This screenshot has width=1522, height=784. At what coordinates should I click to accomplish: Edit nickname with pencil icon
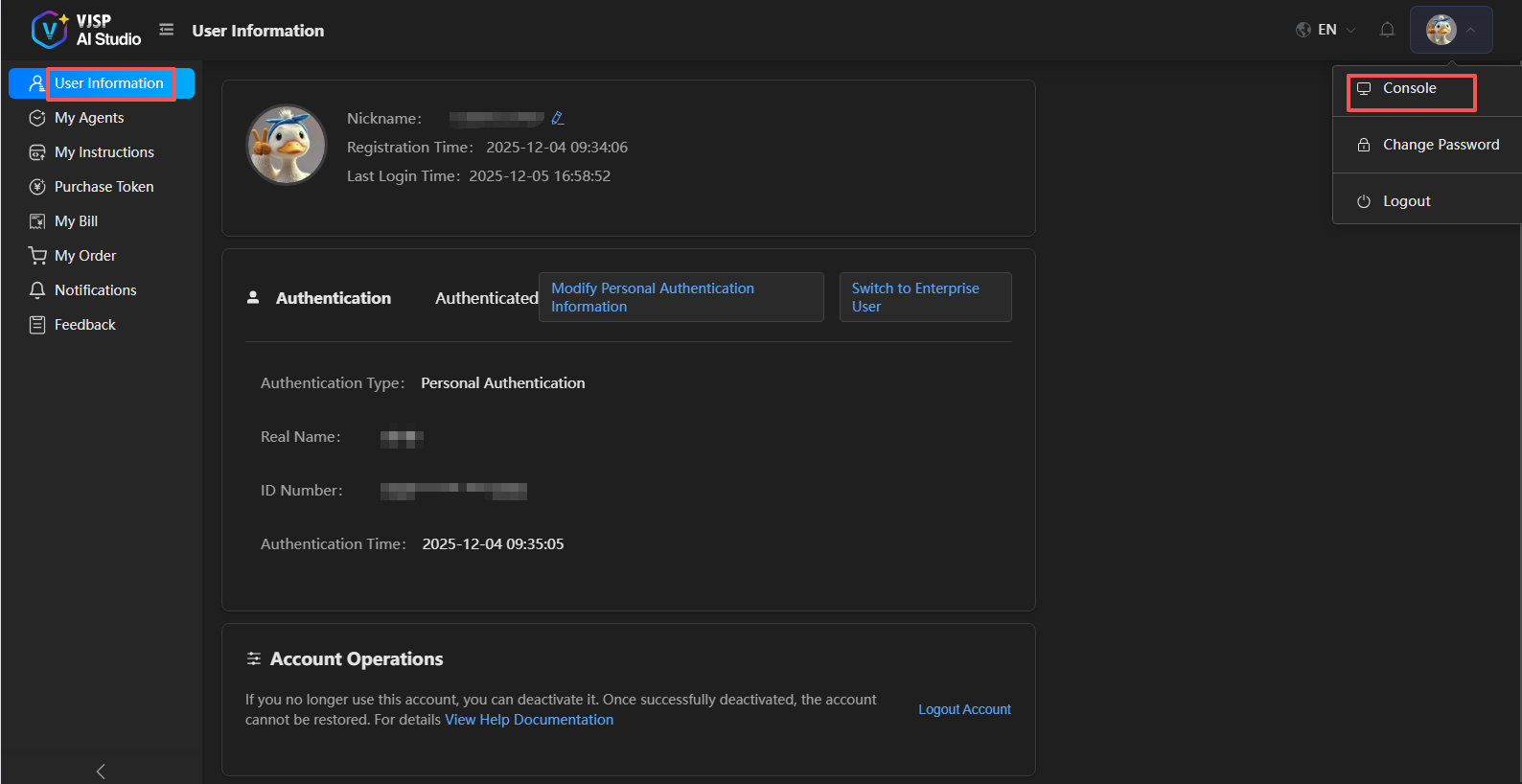tap(558, 118)
